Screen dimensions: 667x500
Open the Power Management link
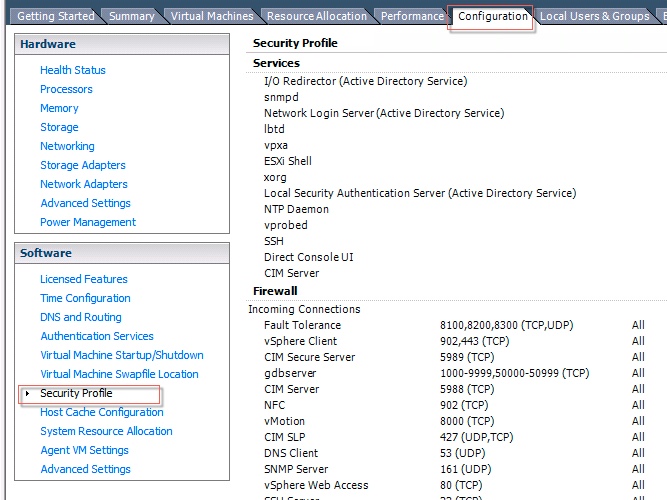pyautogui.click(x=88, y=222)
